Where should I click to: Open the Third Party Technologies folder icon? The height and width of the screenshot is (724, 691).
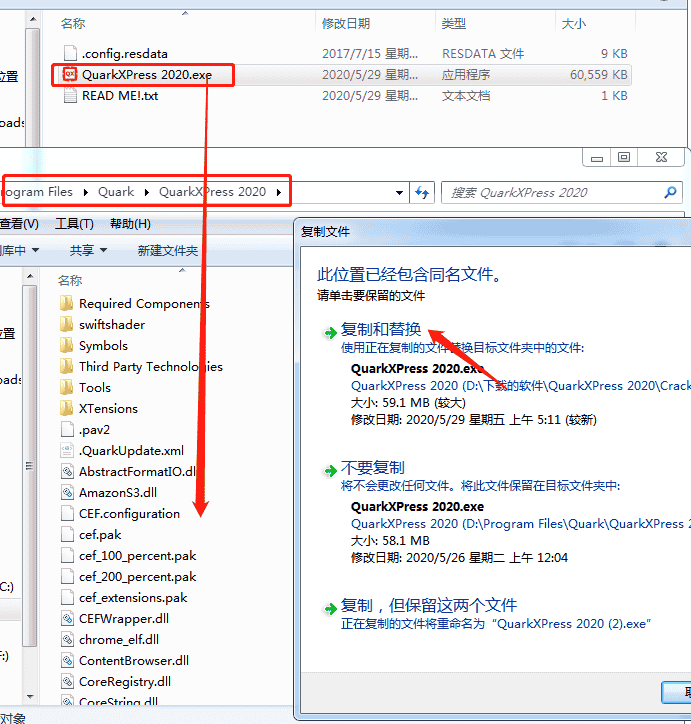click(x=67, y=366)
